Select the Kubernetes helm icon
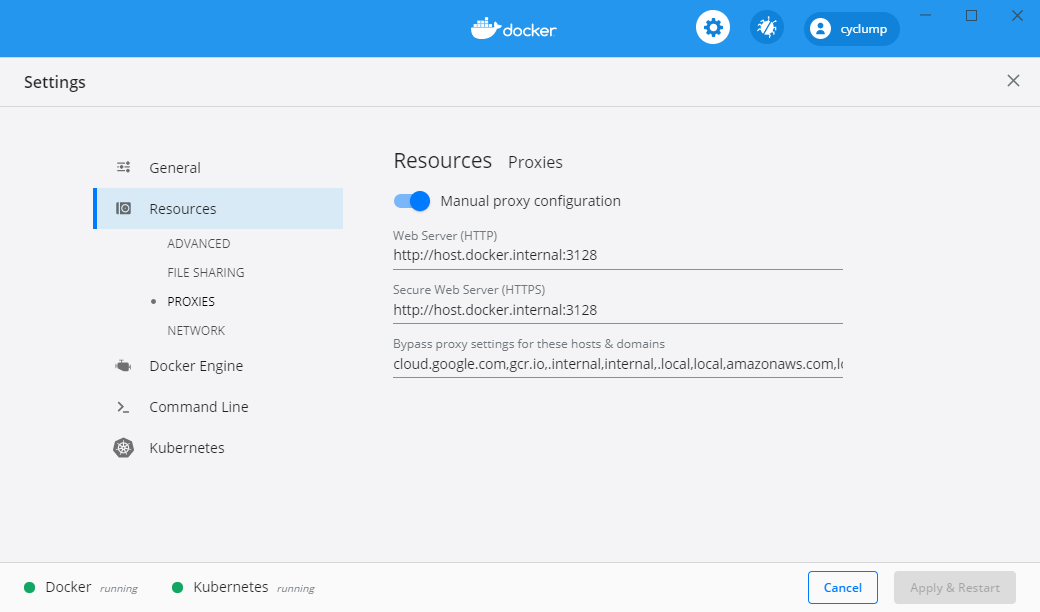This screenshot has width=1040, height=612. pyautogui.click(x=123, y=447)
